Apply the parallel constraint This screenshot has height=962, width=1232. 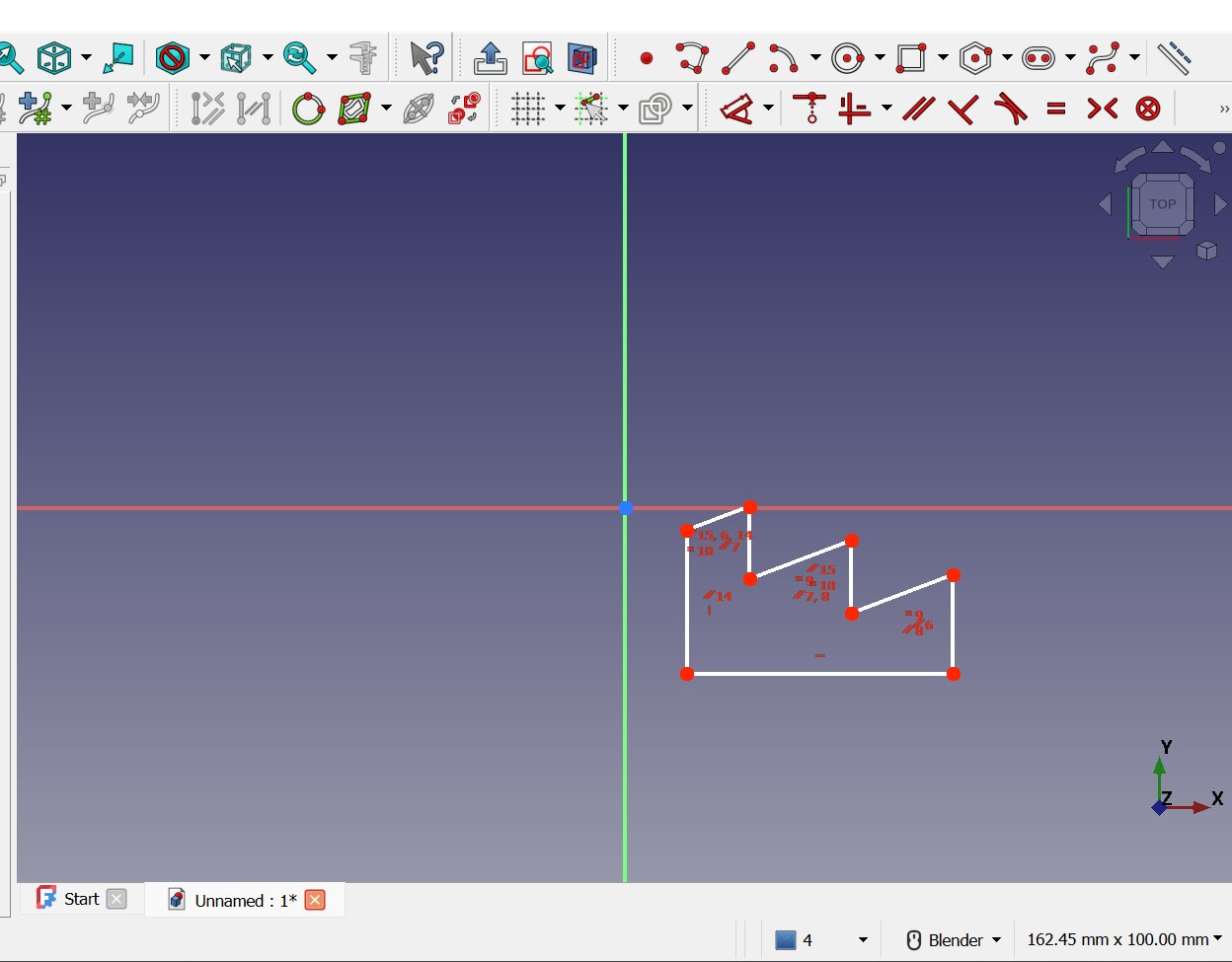click(x=919, y=109)
